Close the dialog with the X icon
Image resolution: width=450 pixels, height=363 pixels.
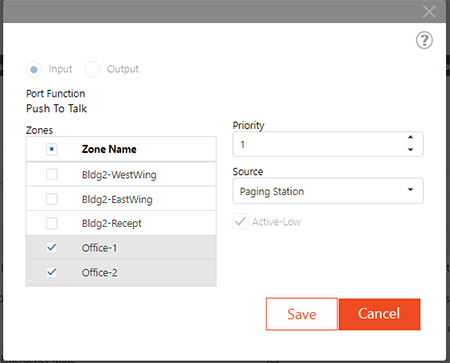pos(429,12)
